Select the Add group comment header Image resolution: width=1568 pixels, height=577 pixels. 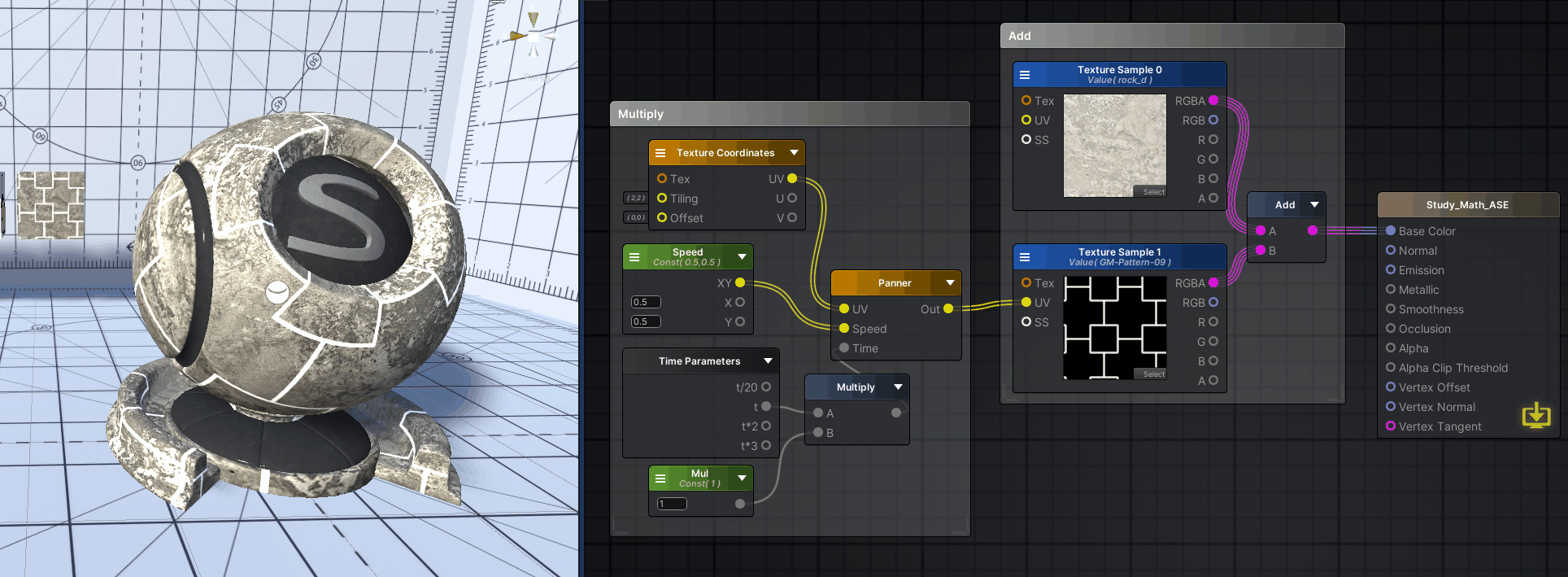tap(1172, 36)
